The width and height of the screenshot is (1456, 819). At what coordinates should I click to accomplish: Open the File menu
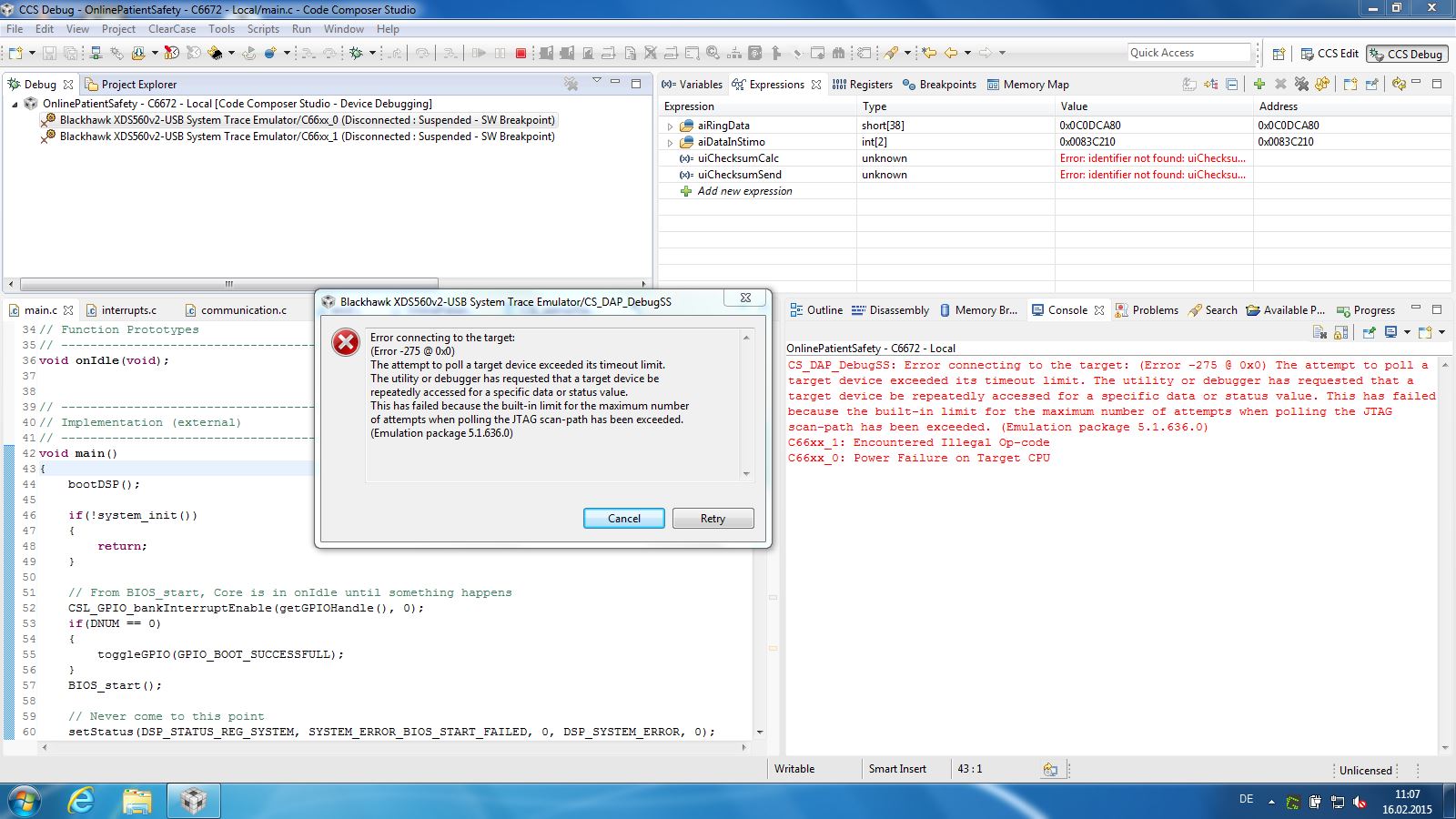tap(15, 29)
